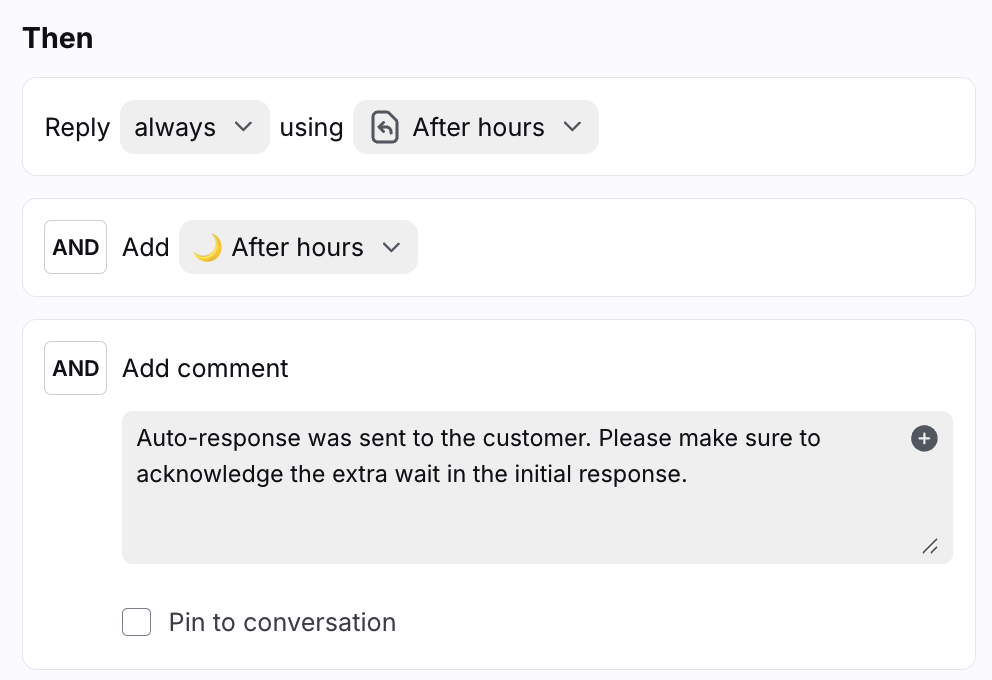
Task: Click the chevron on the After hours tag
Action: [x=391, y=248]
